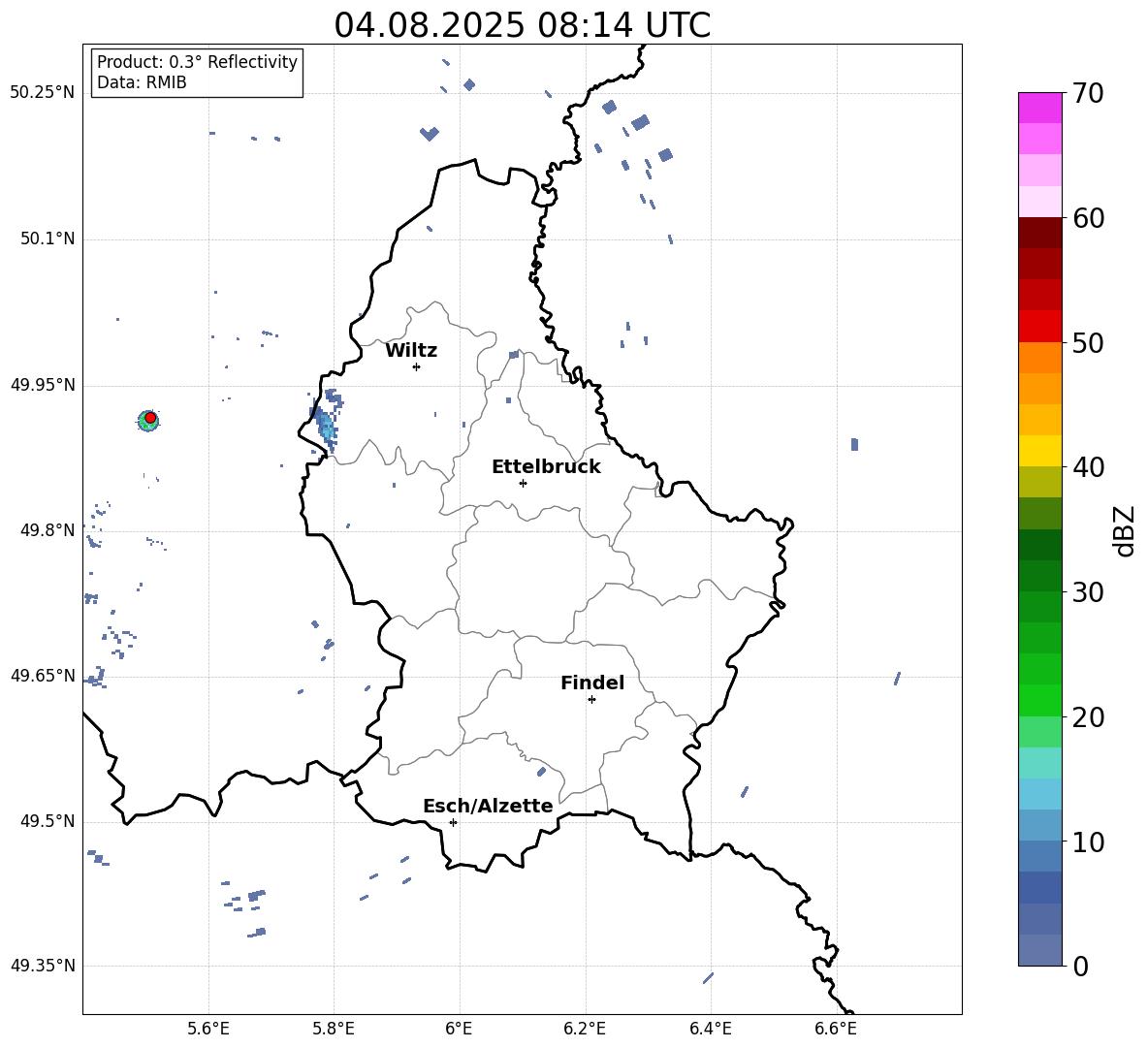Click the 50.1°N latitude label
Image resolution: width=1148 pixels, height=1048 pixels.
47,238
